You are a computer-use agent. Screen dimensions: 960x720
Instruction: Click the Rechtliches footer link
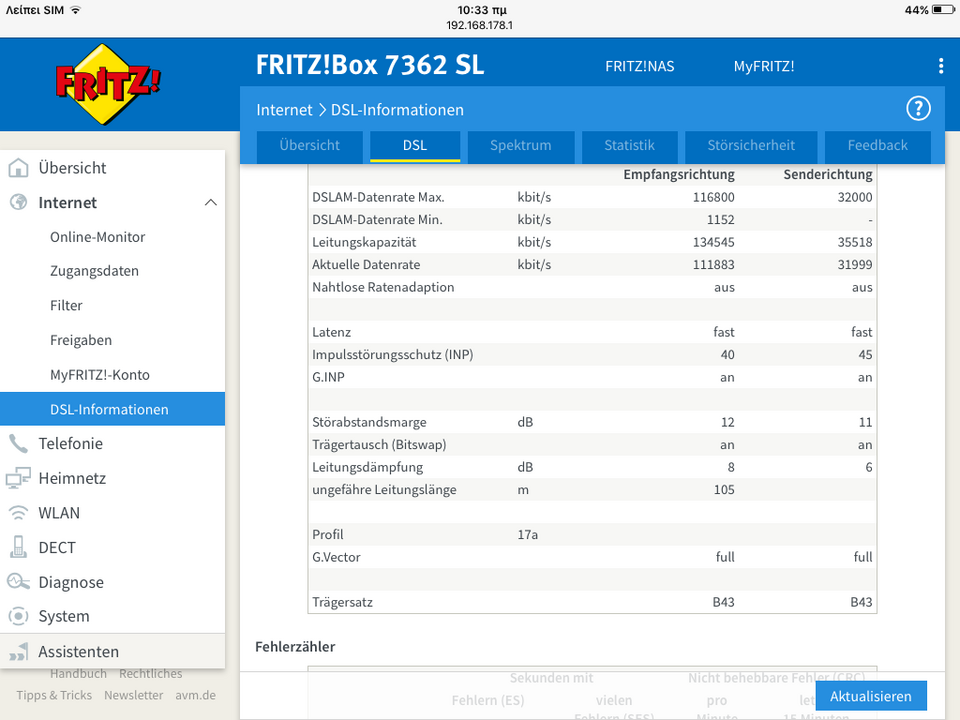[151, 673]
